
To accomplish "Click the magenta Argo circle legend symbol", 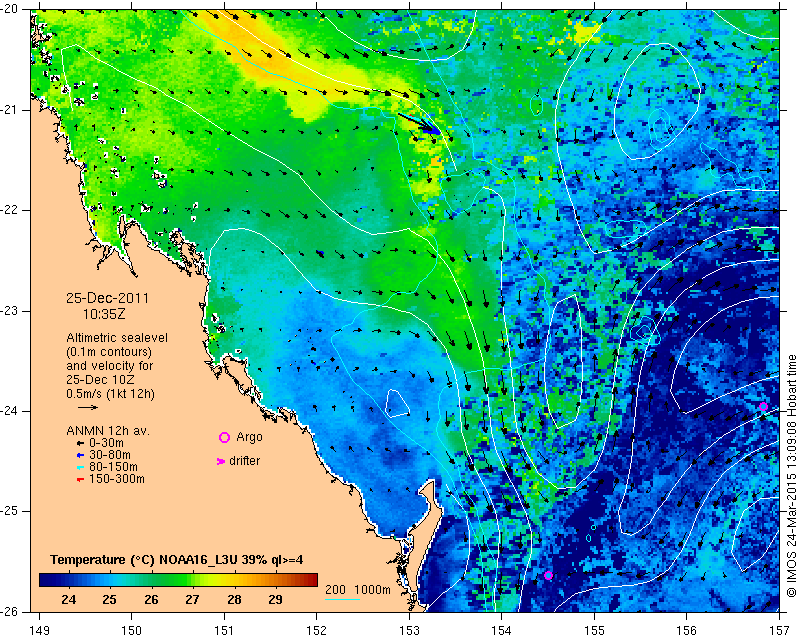I will point(224,437).
